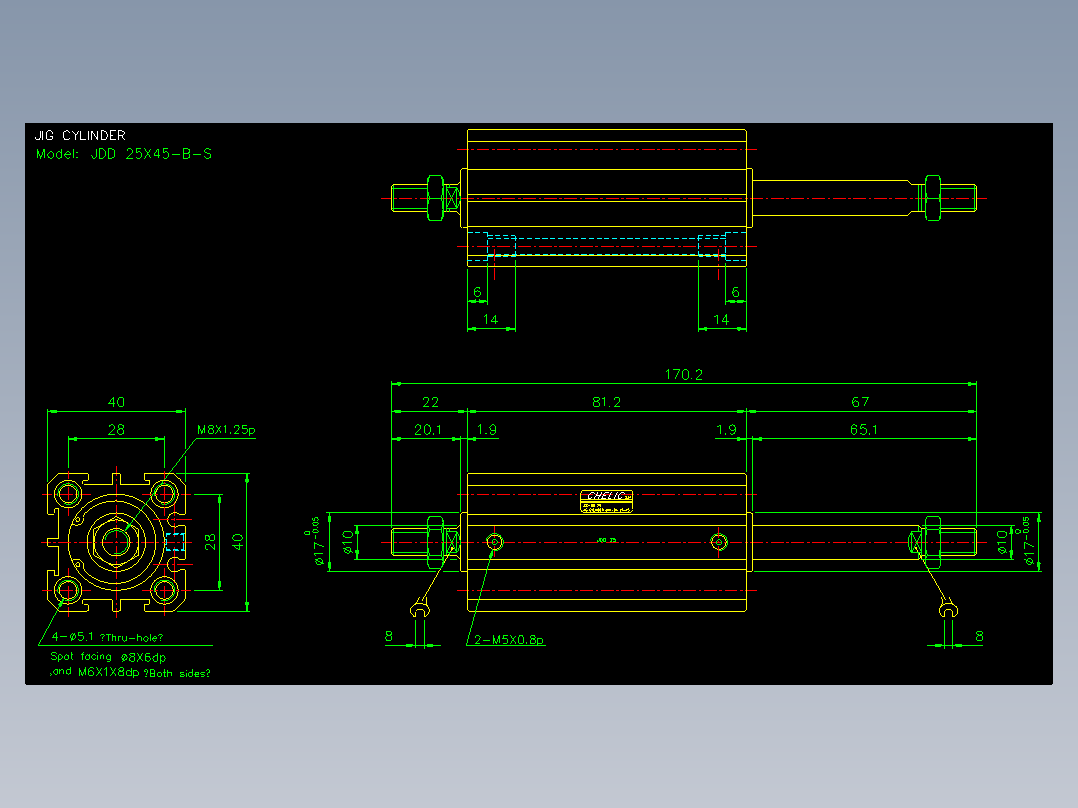This screenshot has width=1078, height=808.
Task: Select the 81.2 body length dimension
Action: pos(606,402)
